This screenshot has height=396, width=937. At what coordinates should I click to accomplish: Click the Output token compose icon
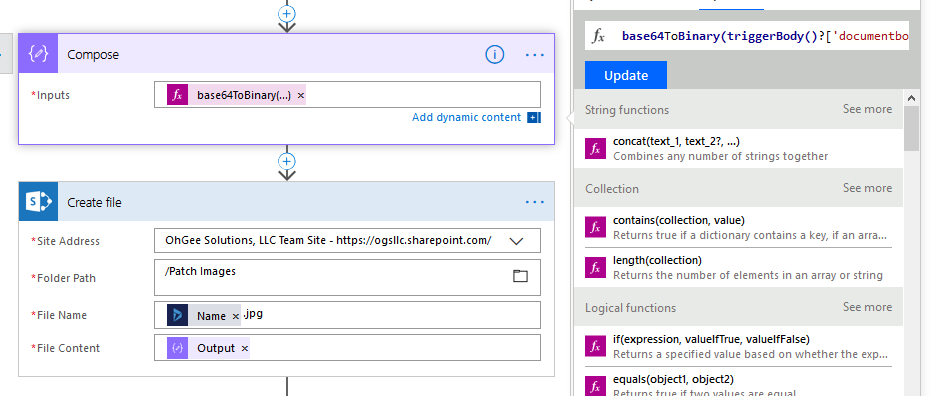(x=177, y=348)
